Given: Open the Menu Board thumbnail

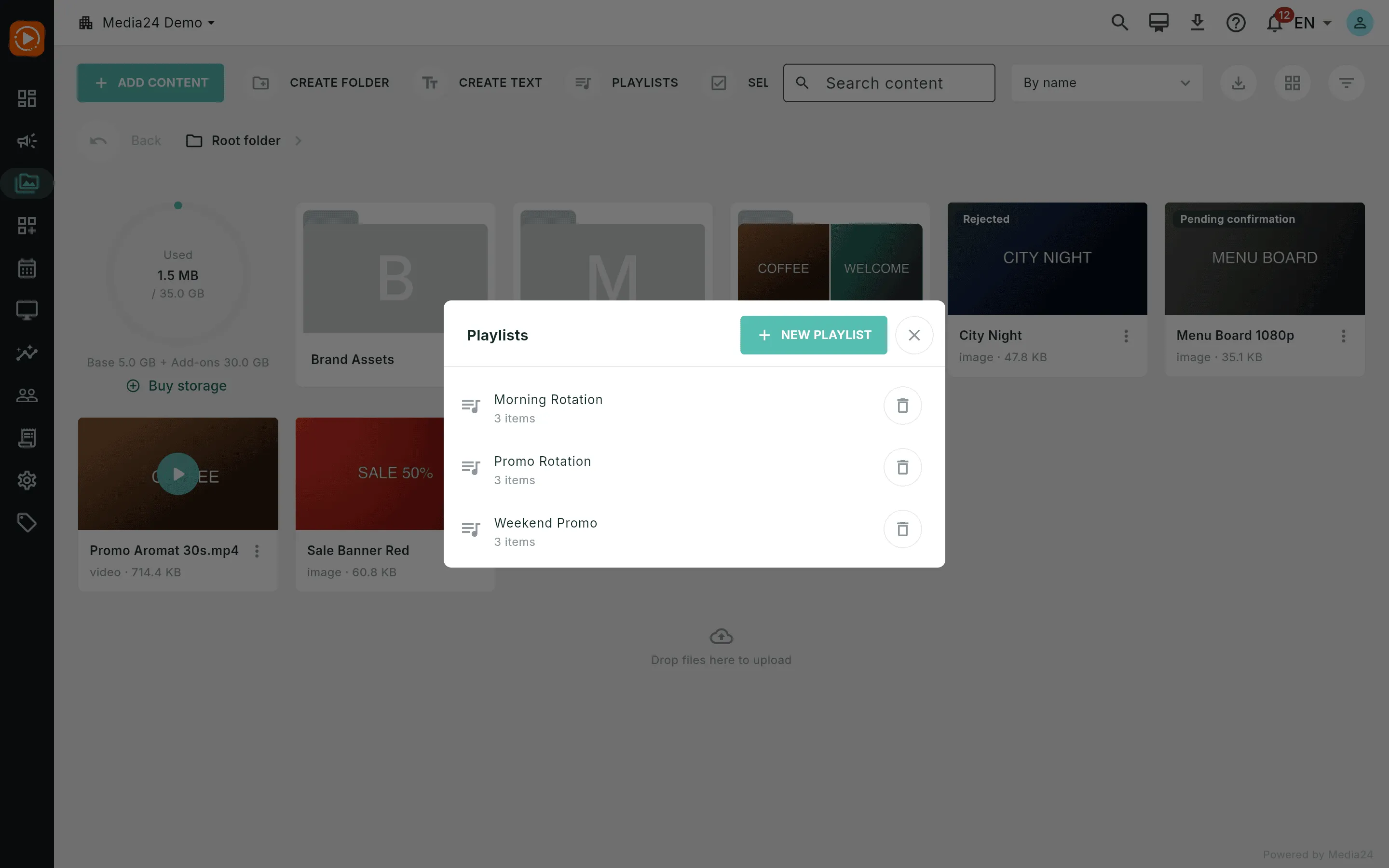Looking at the screenshot, I should pyautogui.click(x=1265, y=258).
